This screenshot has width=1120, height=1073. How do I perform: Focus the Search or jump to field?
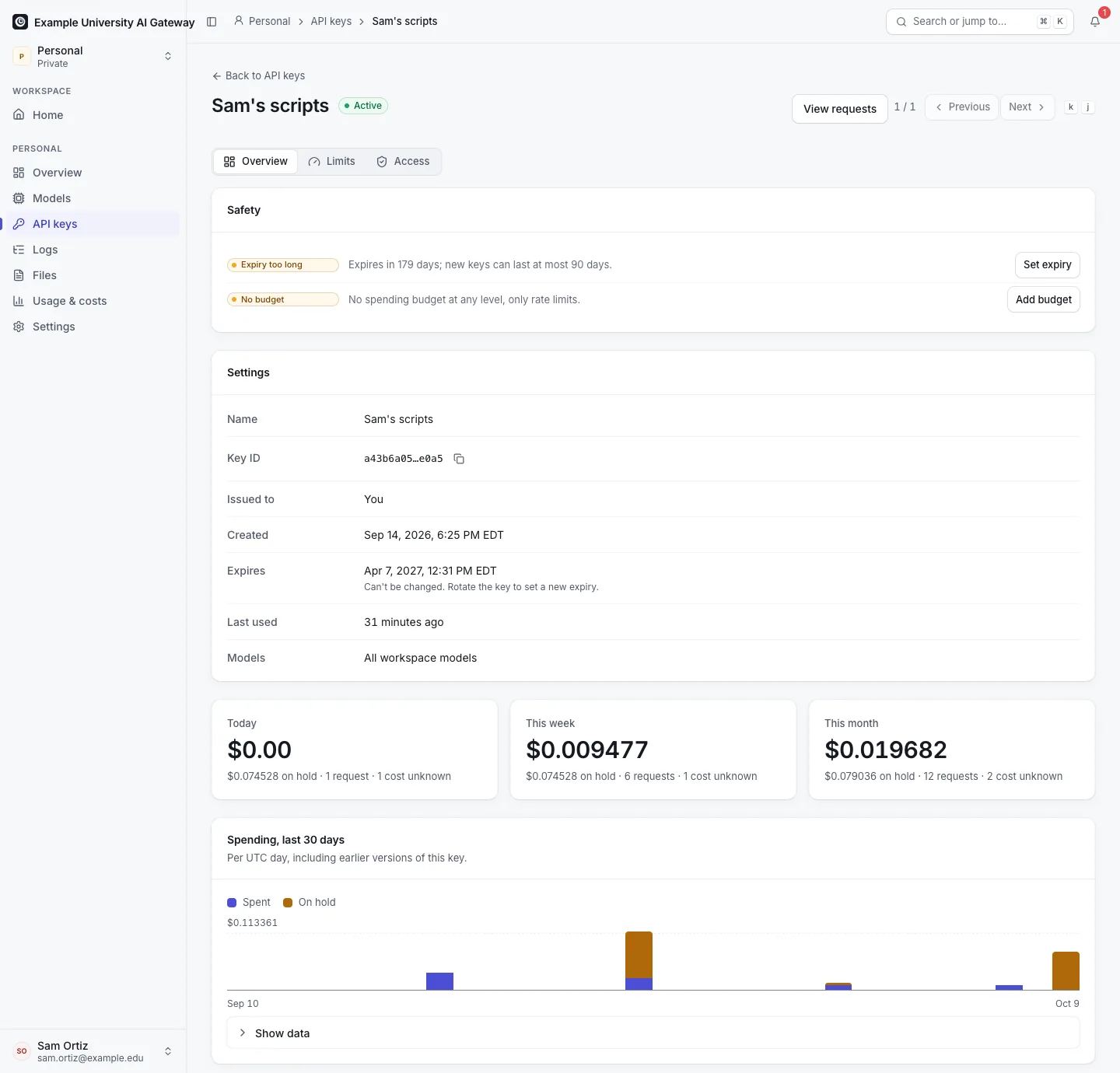(980, 22)
